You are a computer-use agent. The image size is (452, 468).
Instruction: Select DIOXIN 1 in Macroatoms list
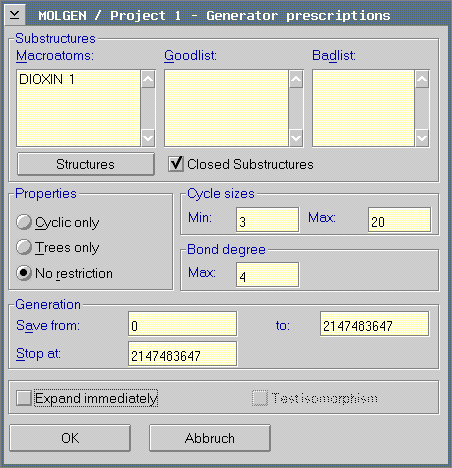click(47, 79)
